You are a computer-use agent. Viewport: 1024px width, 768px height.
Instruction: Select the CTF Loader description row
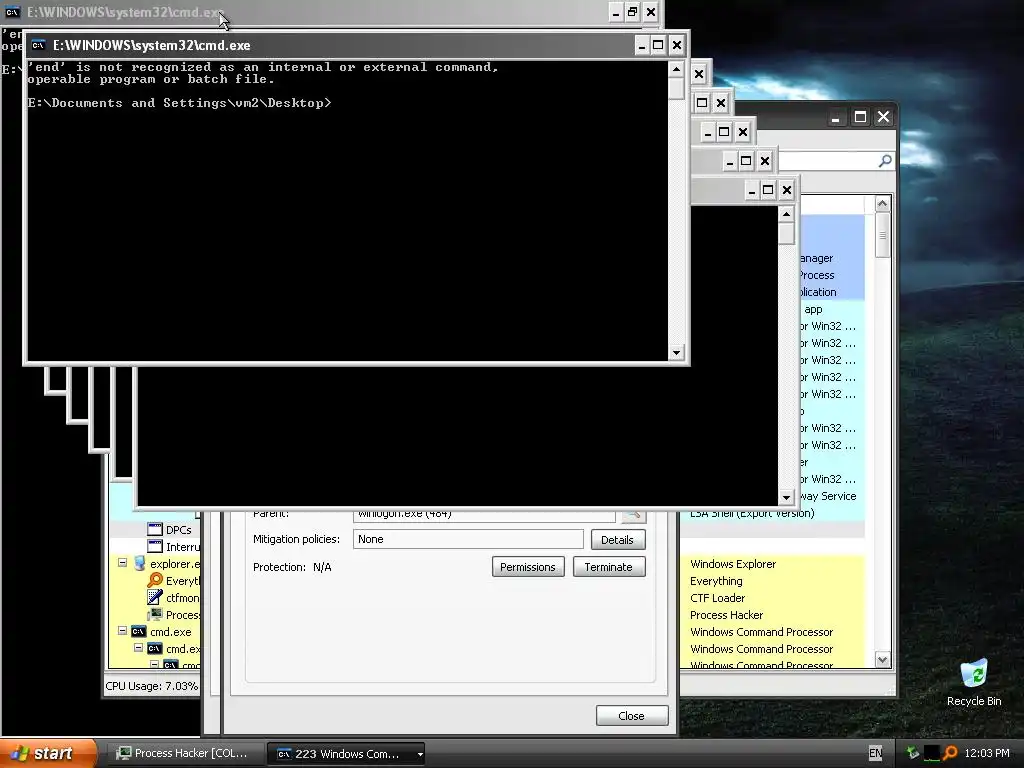click(x=773, y=598)
